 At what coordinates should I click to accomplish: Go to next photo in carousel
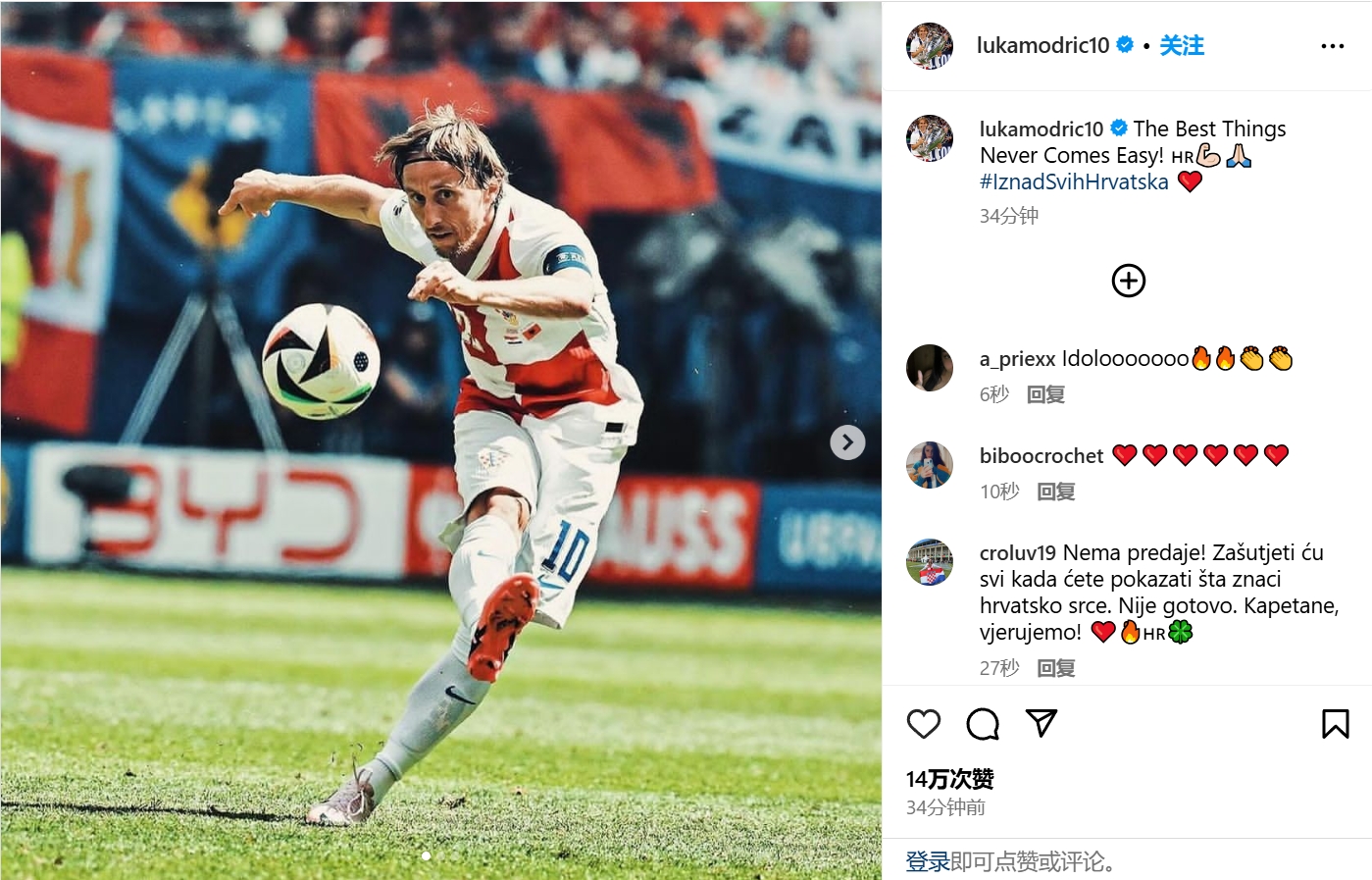tap(847, 442)
